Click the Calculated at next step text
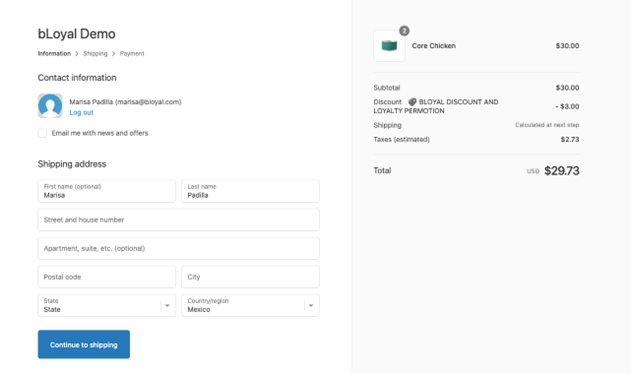Screen dimensions: 631x373 (547, 125)
